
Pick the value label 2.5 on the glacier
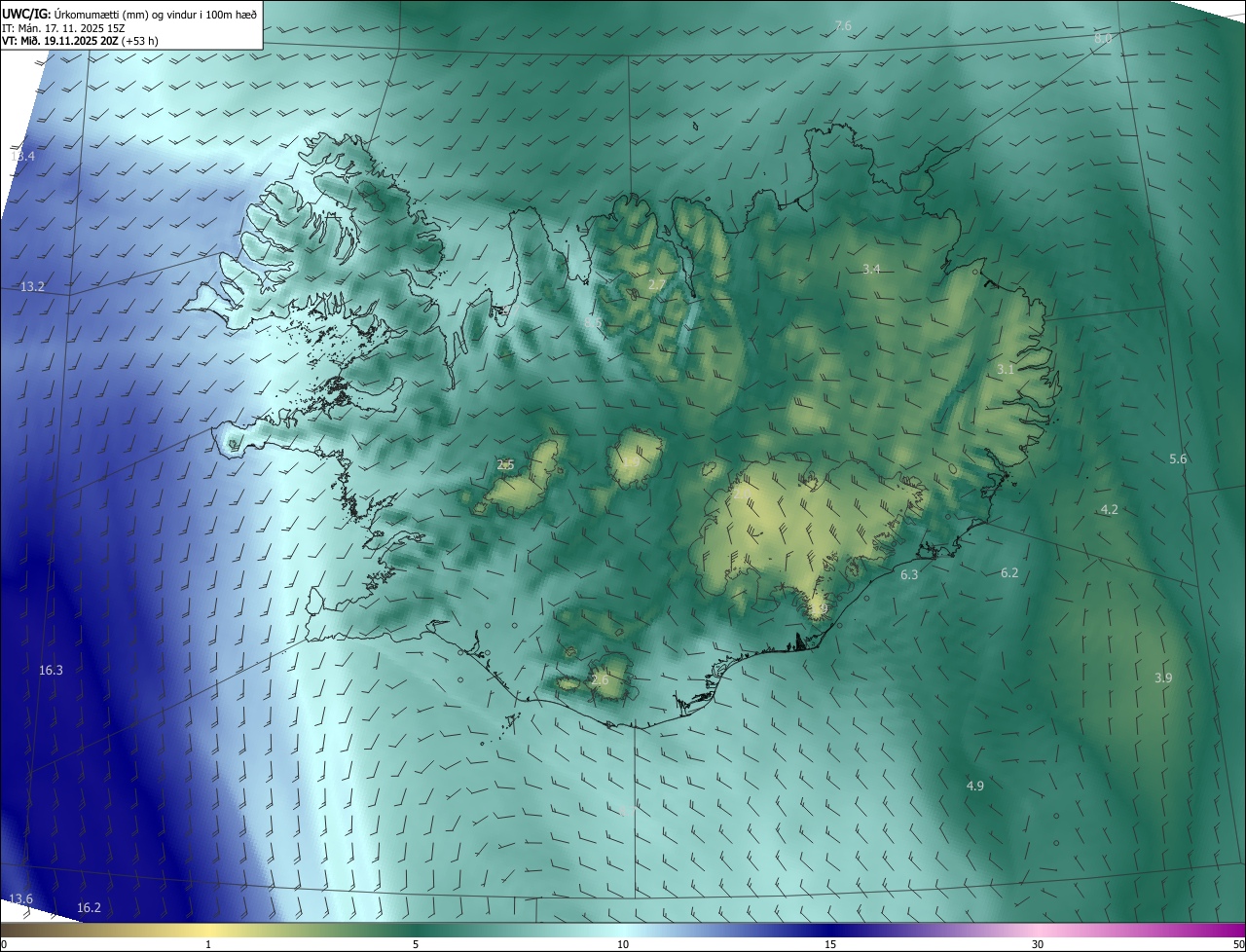[505, 464]
